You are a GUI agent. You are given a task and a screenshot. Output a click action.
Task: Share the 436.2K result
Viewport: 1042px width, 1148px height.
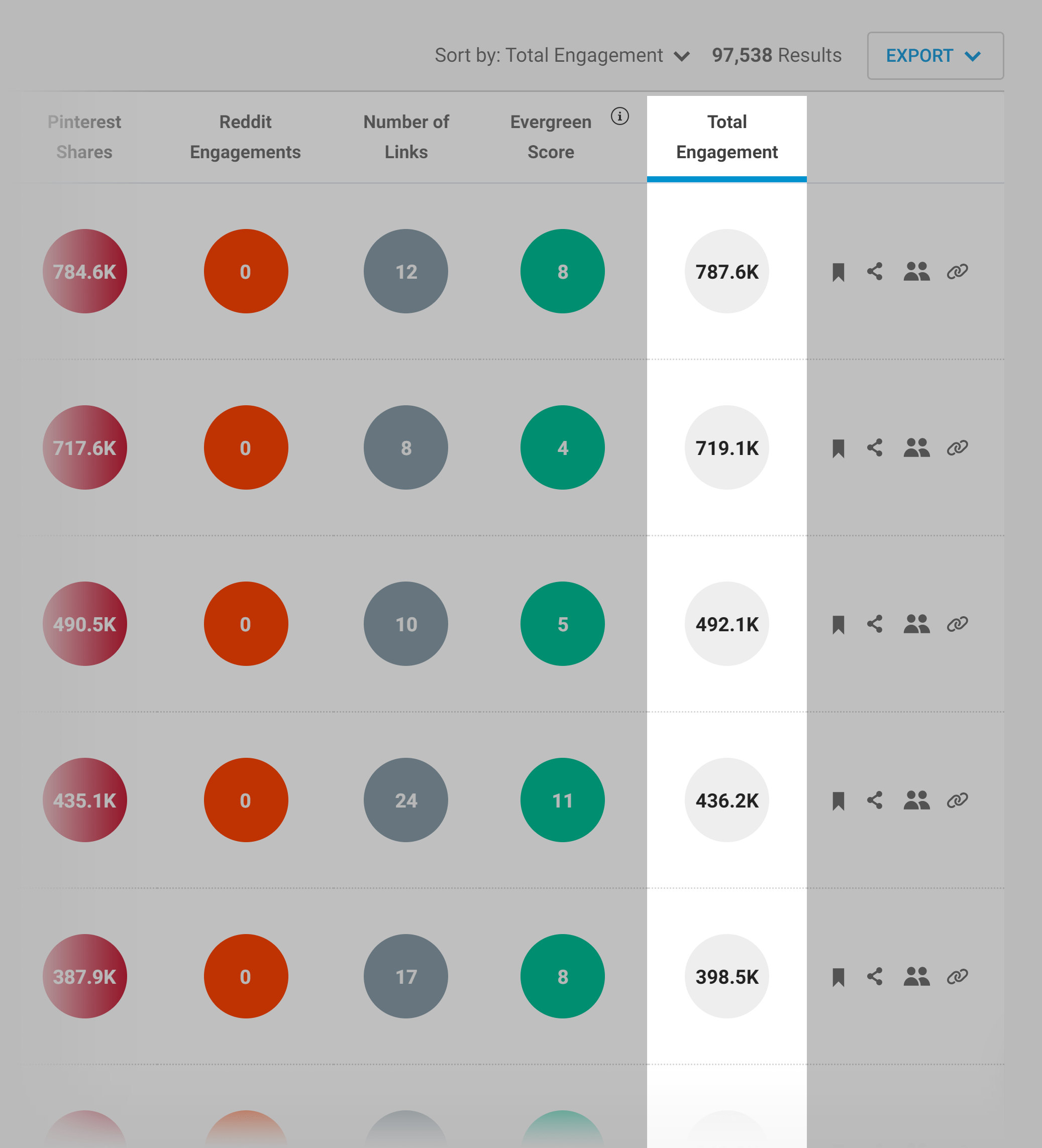pyautogui.click(x=875, y=800)
